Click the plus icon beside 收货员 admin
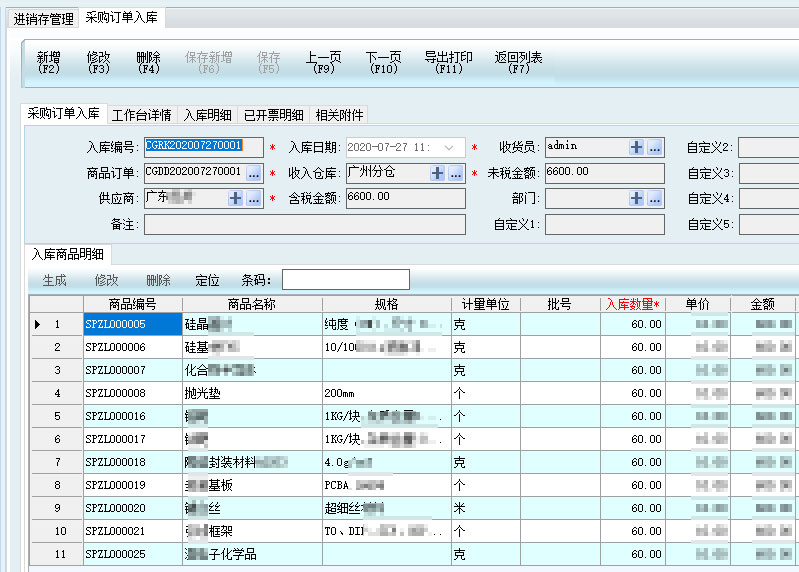Screen dimensions: 799x572 [636, 147]
